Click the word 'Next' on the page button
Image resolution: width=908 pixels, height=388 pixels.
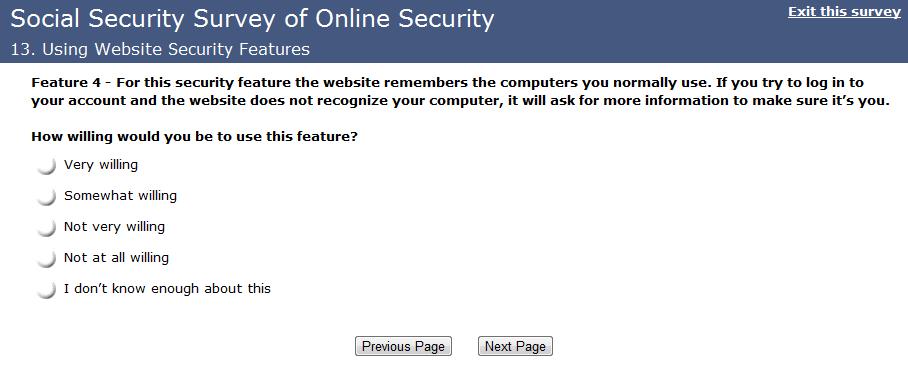(498, 346)
